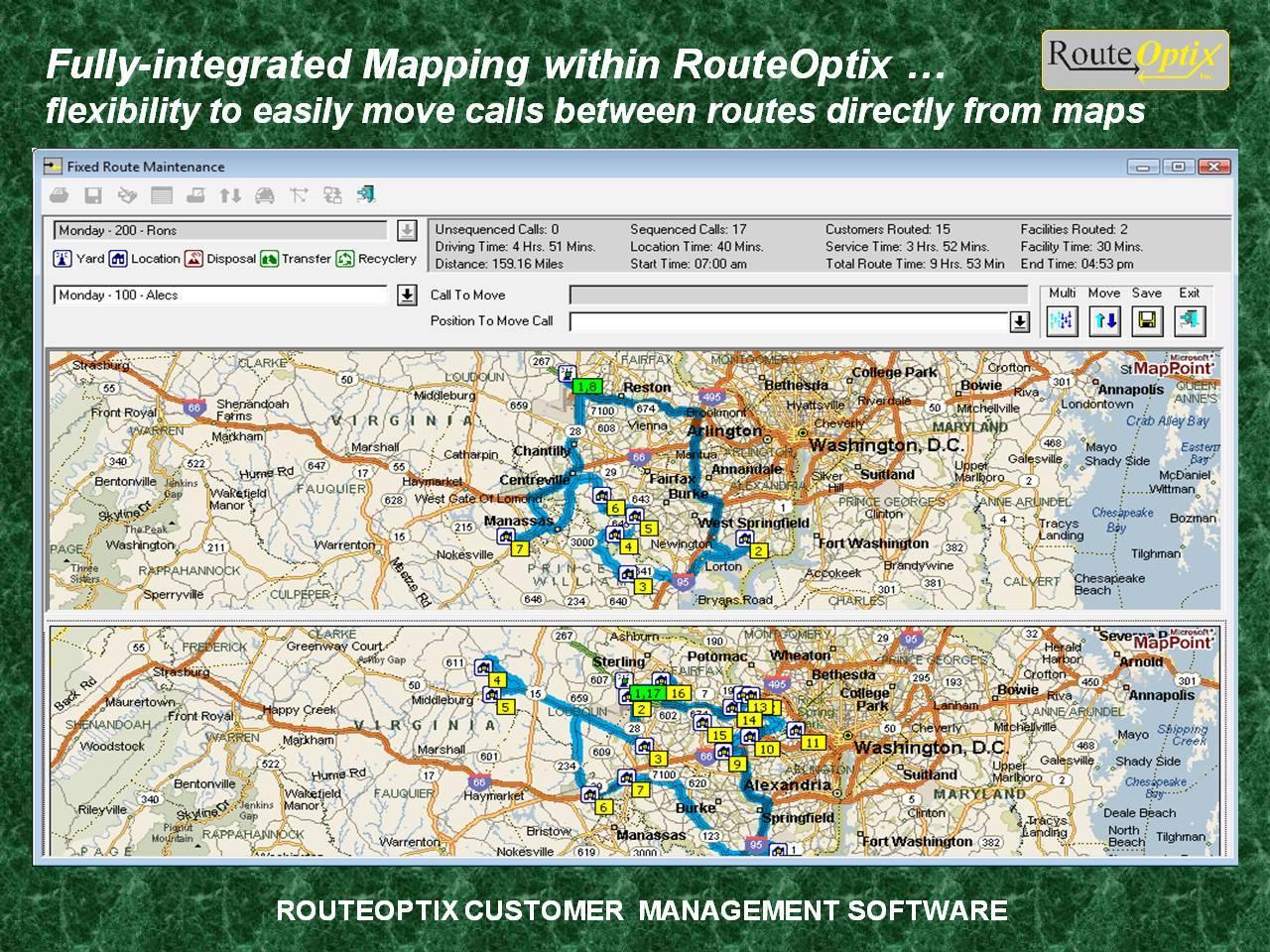Click the Disposal legend icon

coord(193,259)
